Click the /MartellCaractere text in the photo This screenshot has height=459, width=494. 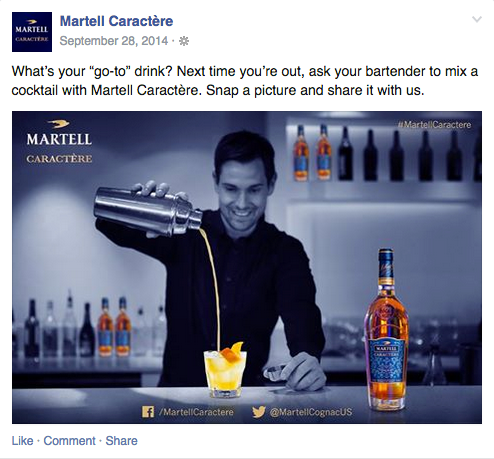coord(196,412)
